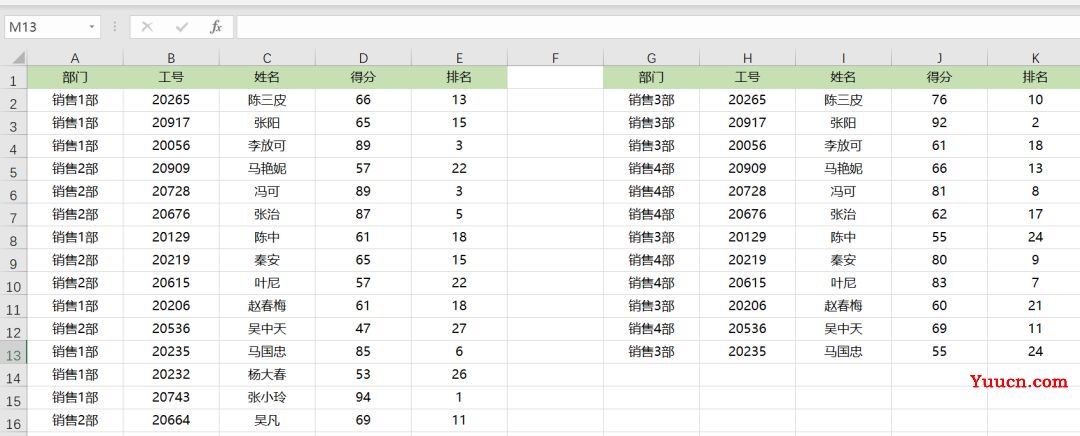Click the Insert Function fx icon
The image size is (1080, 436).
tap(215, 27)
